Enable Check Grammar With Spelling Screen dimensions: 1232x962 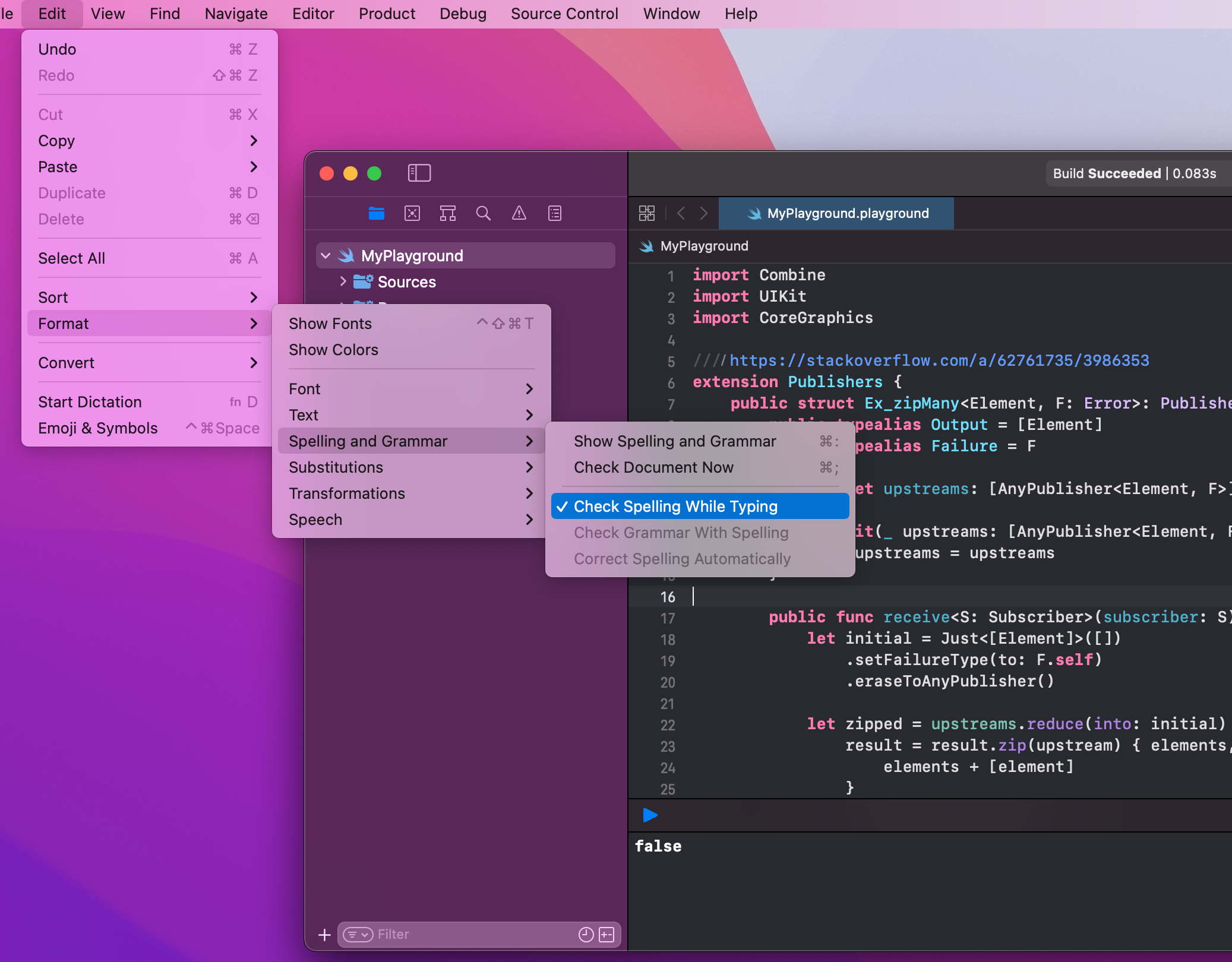point(700,533)
